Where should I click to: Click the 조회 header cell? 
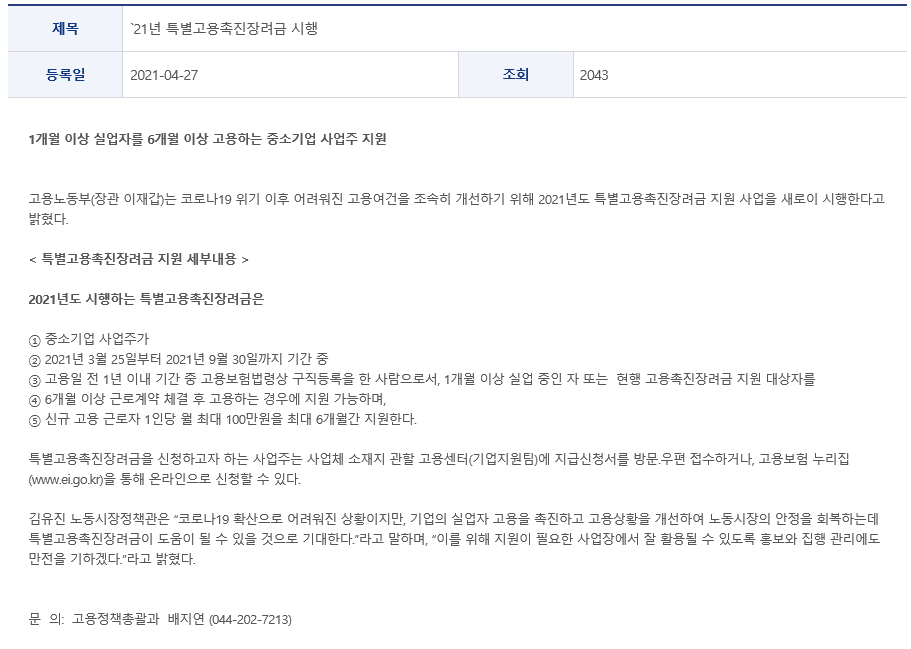tap(516, 75)
